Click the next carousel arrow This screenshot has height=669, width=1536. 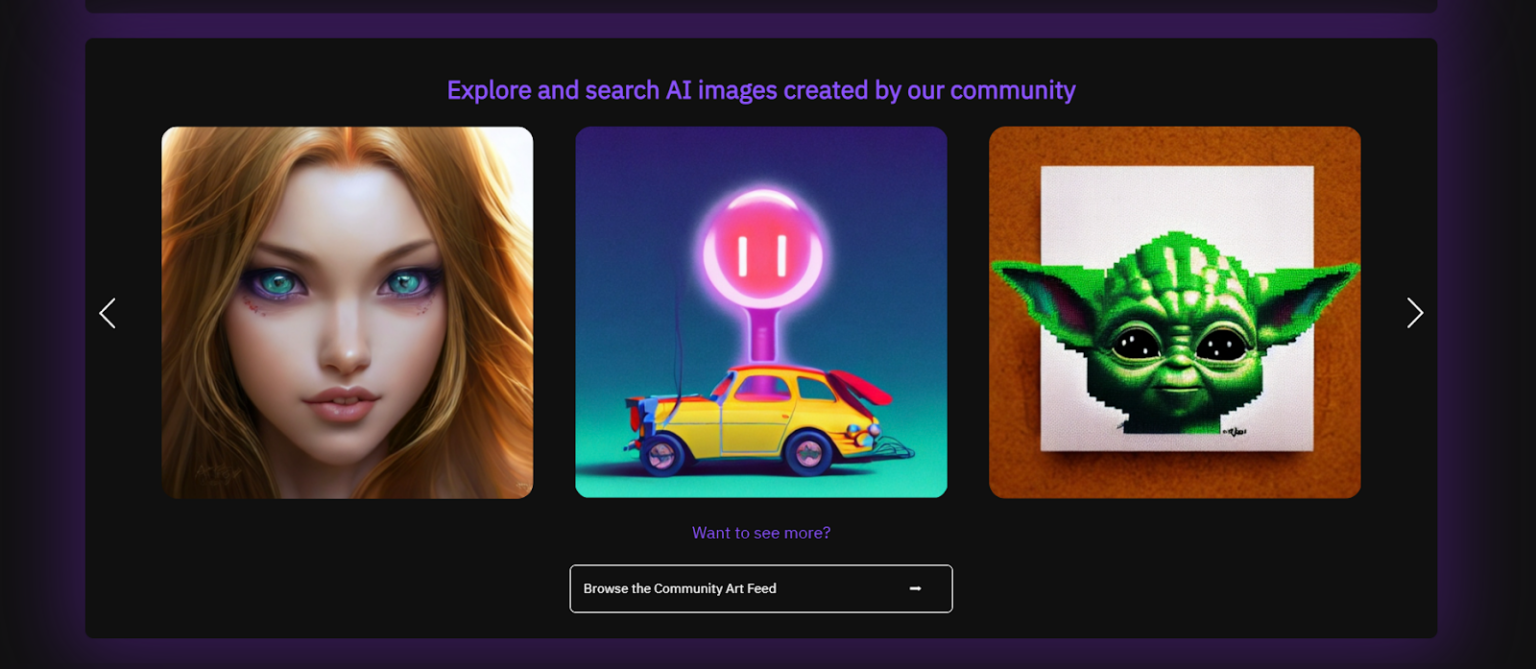tap(1414, 313)
